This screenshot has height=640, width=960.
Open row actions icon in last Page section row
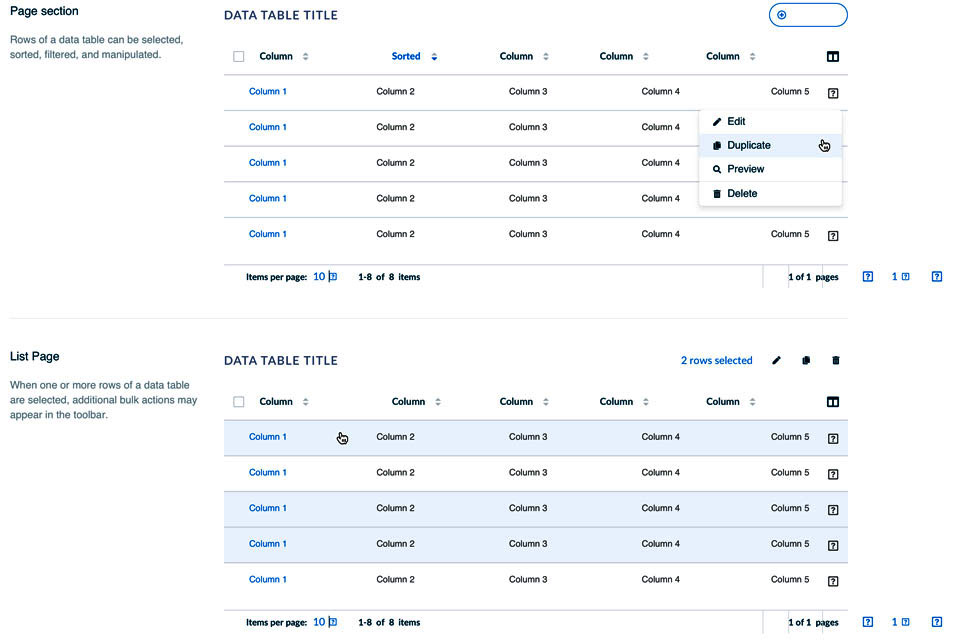click(x=833, y=236)
